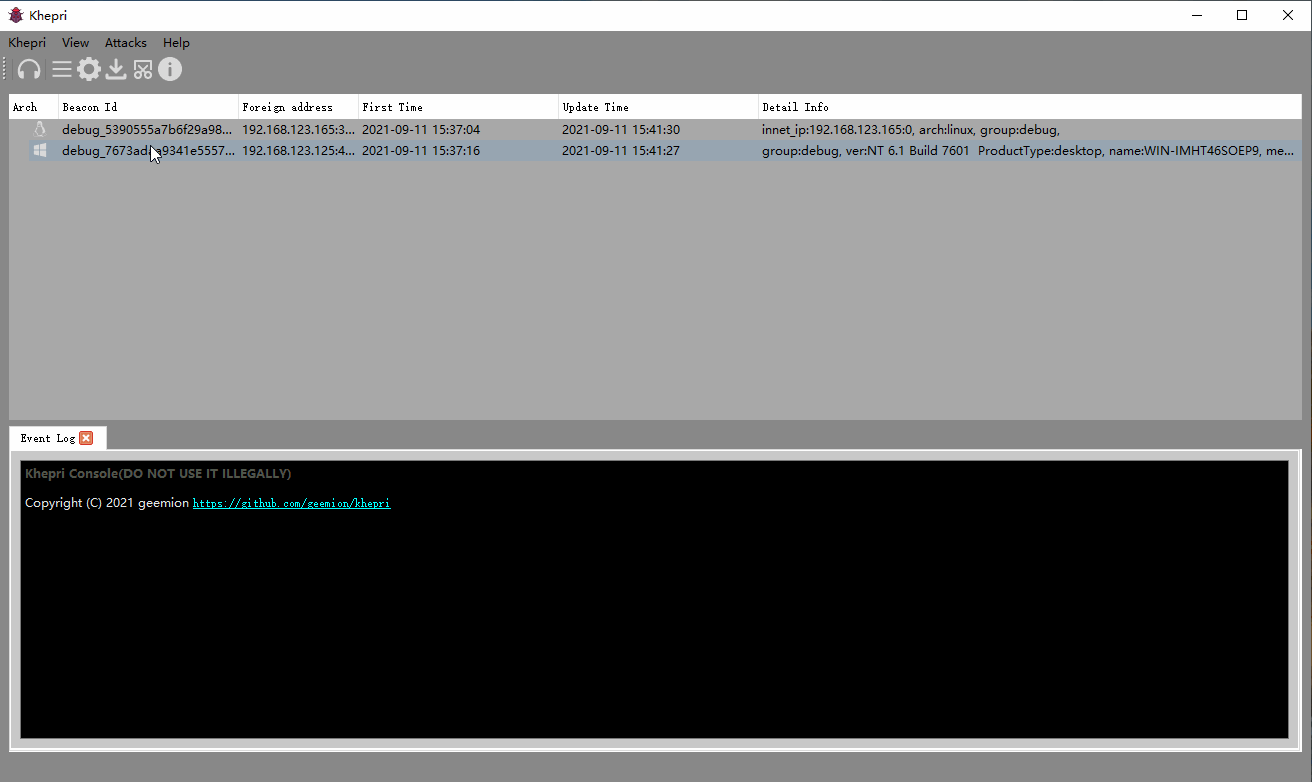Click the round info toolbar icon
Screen dimensions: 1312x782
tap(170, 69)
